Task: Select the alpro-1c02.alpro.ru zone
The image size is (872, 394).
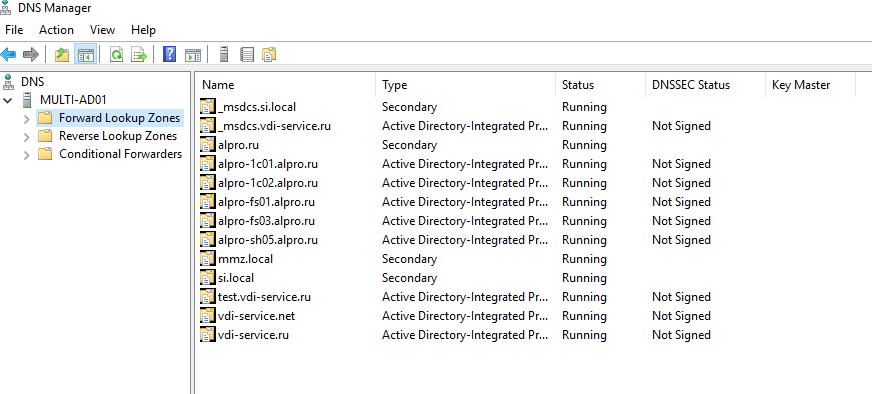Action: coord(268,183)
